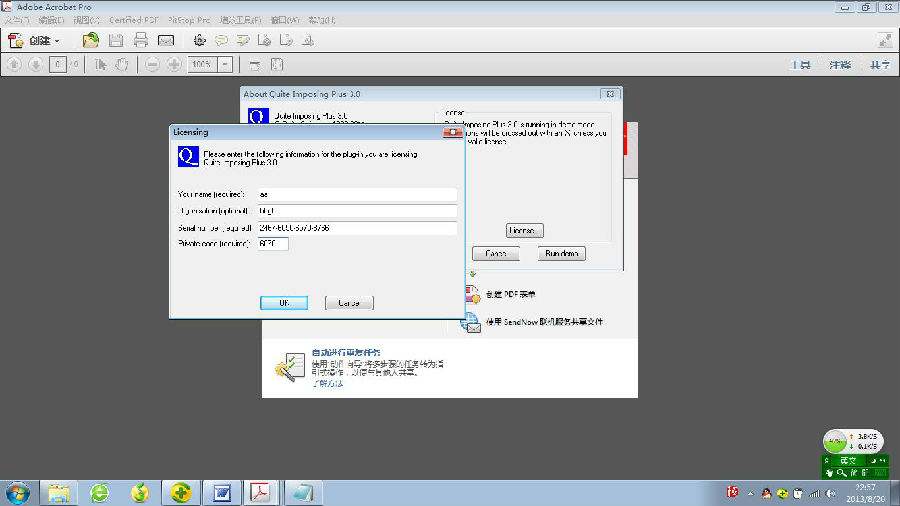Select the text selection cursor tool
This screenshot has width=900, height=506.
(100, 65)
